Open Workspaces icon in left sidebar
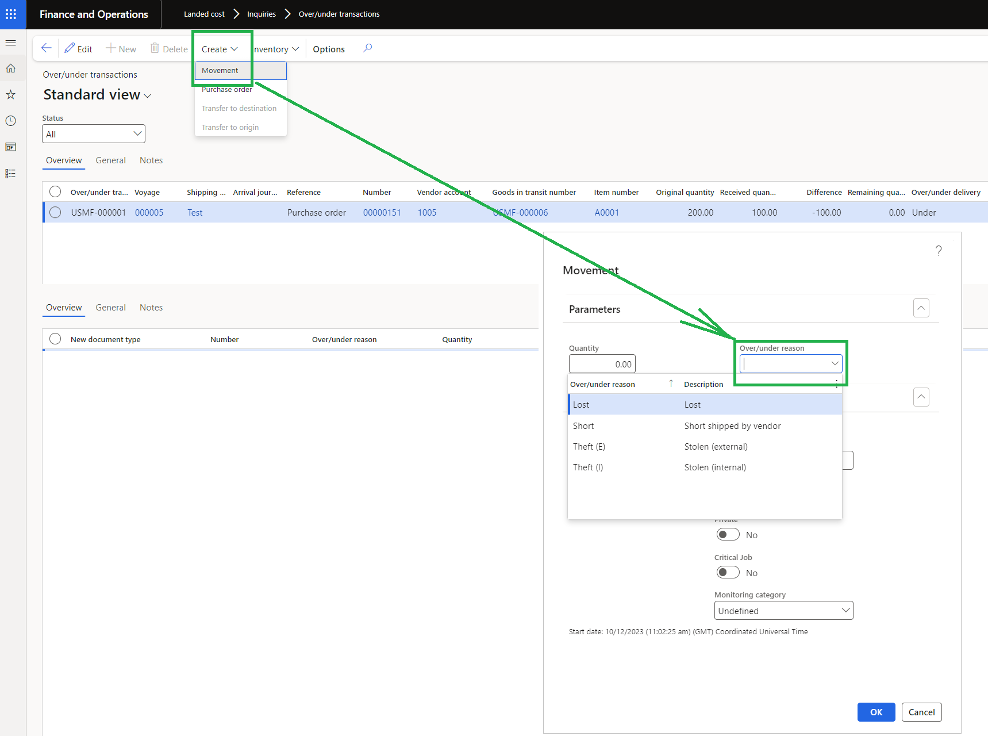989x737 pixels. click(x=11, y=147)
